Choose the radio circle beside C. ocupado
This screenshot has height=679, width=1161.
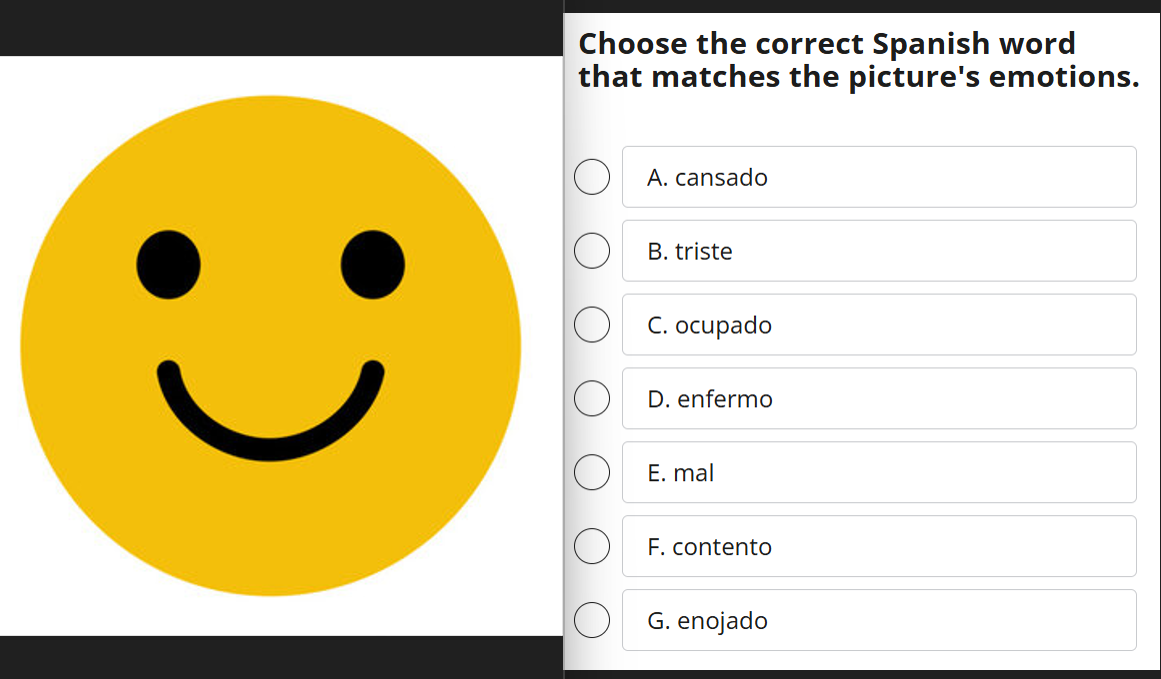592,325
